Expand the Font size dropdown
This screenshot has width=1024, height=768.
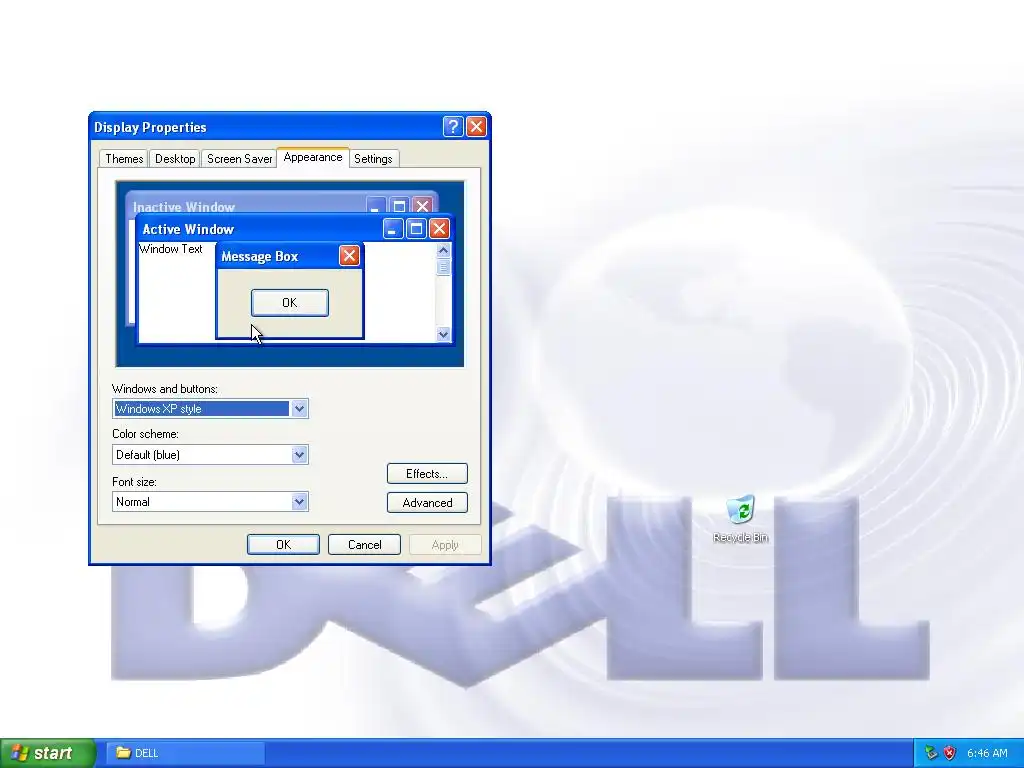(x=299, y=502)
